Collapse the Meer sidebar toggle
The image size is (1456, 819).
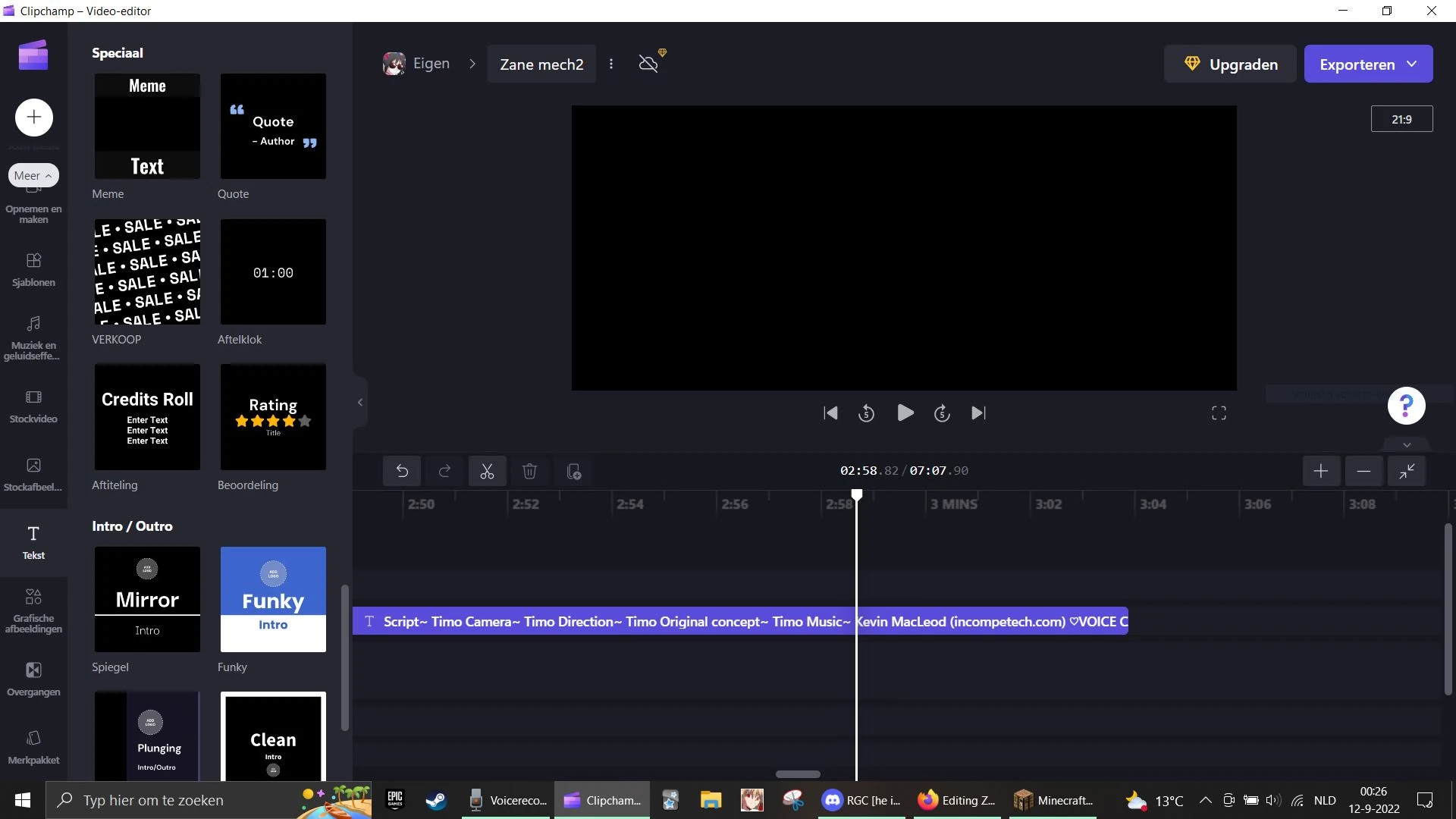pos(33,175)
